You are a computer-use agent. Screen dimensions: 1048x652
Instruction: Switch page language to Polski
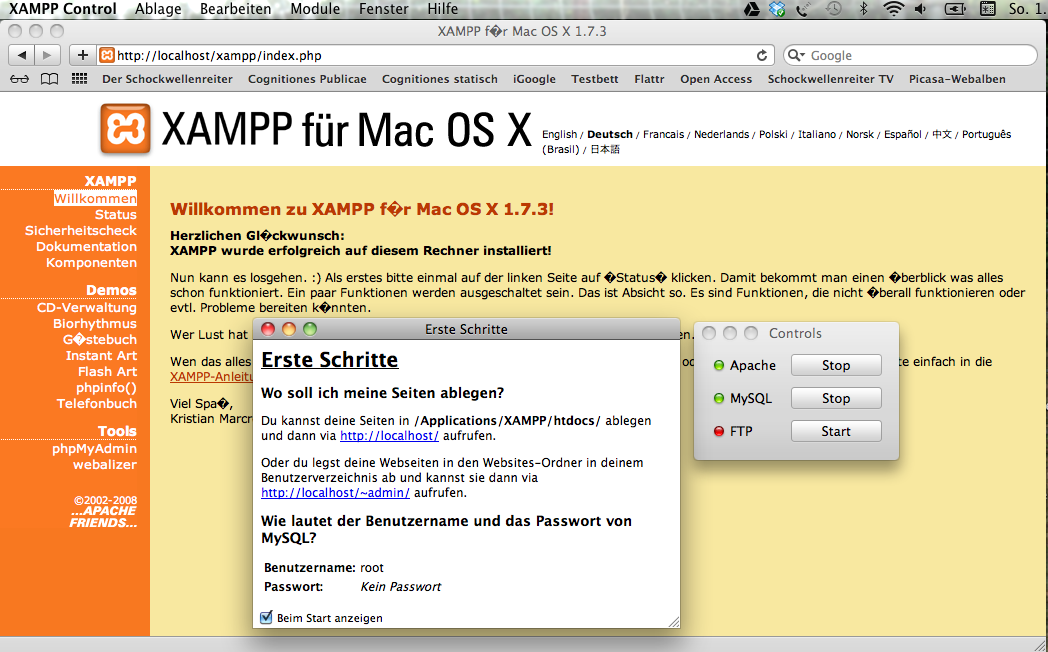tap(773, 134)
